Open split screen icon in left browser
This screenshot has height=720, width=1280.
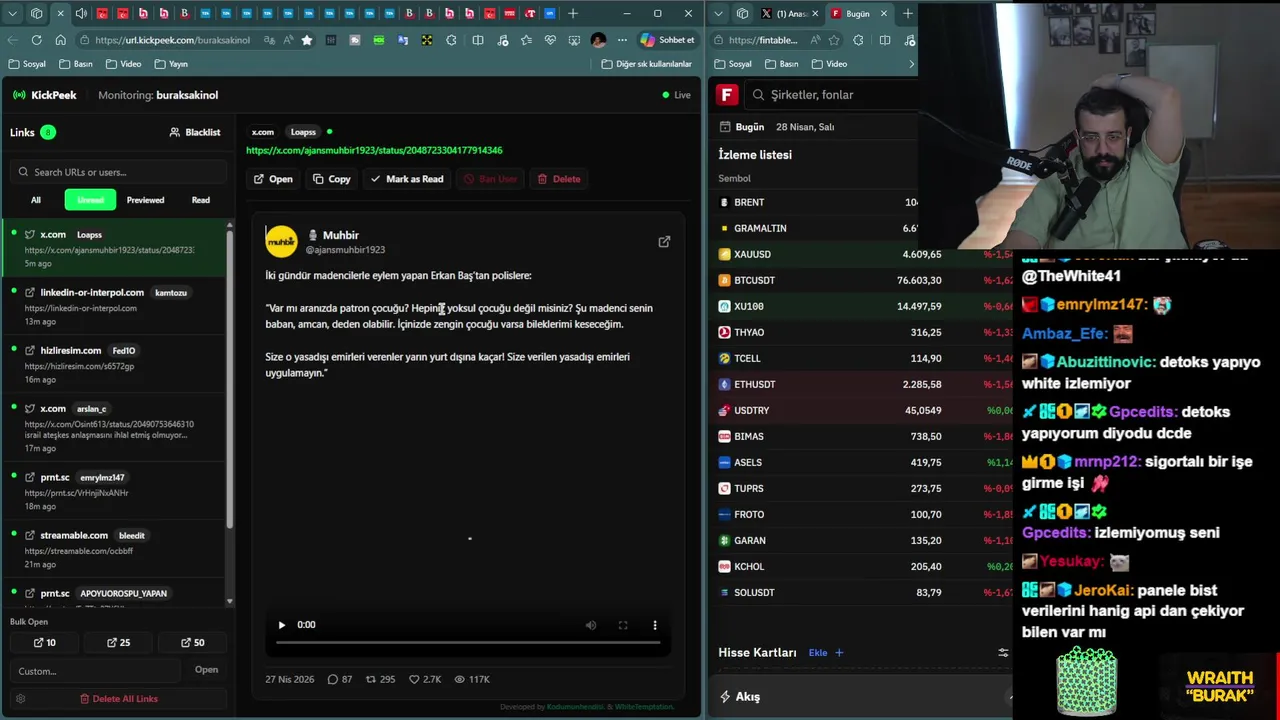click(x=477, y=40)
